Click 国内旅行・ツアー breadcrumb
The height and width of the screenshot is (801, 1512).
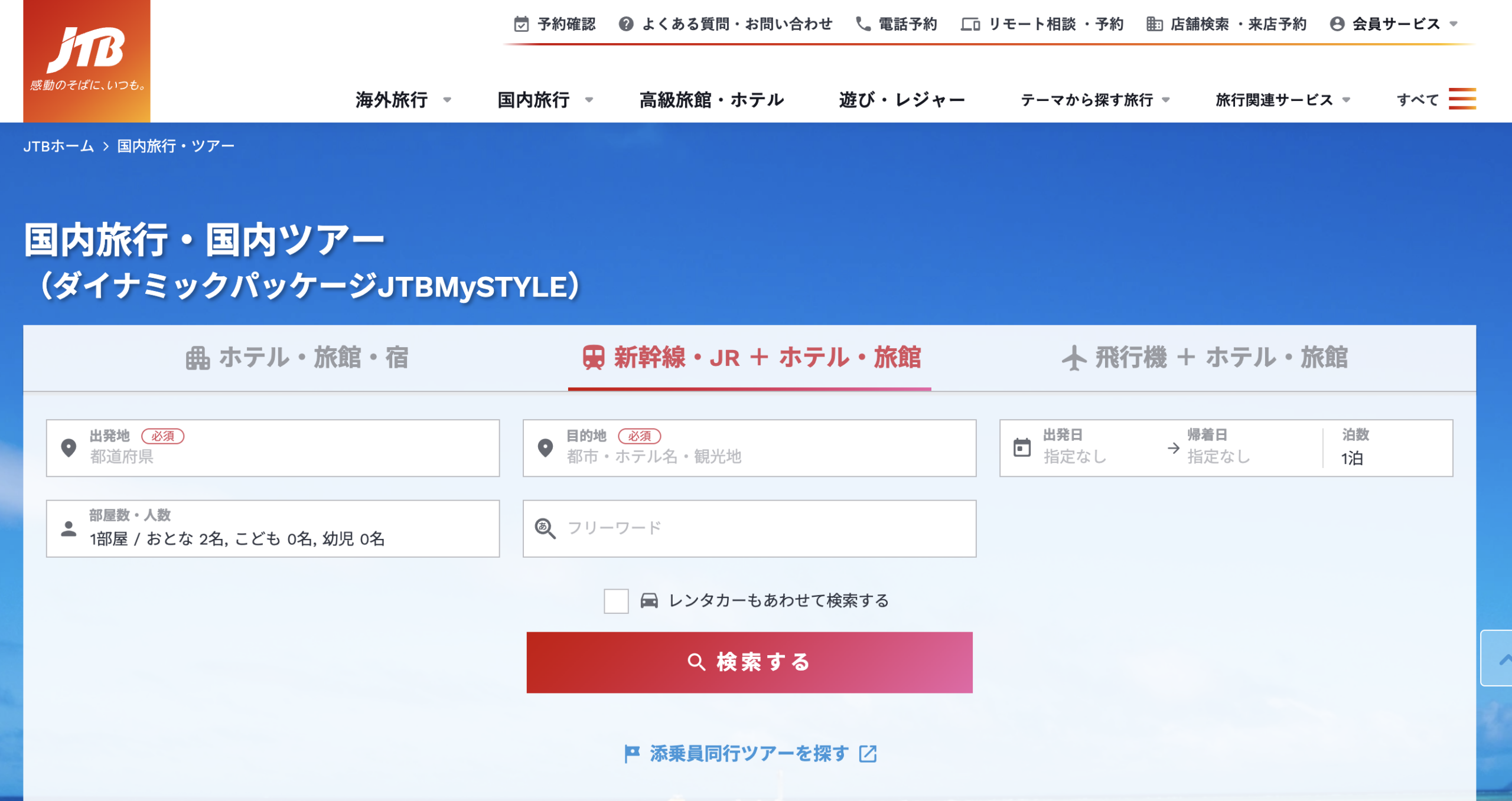pyautogui.click(x=175, y=146)
